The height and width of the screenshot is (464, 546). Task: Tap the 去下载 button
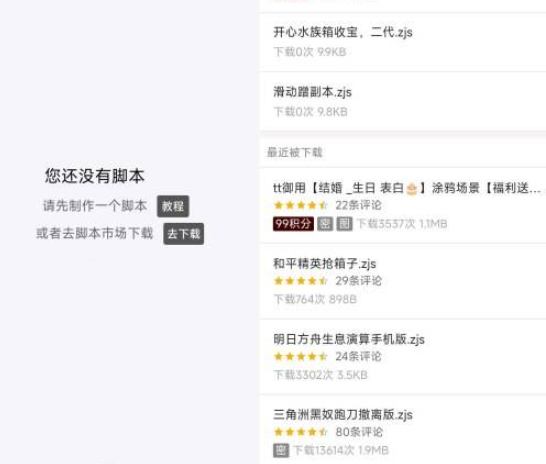(x=184, y=234)
